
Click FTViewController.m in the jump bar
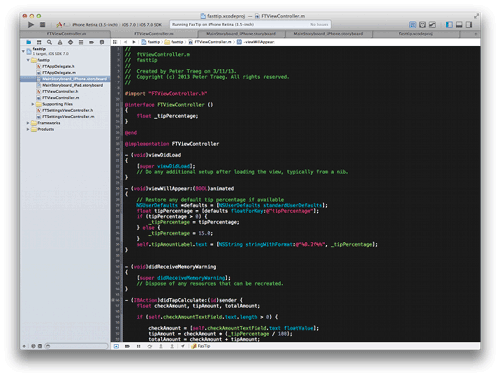coord(210,42)
